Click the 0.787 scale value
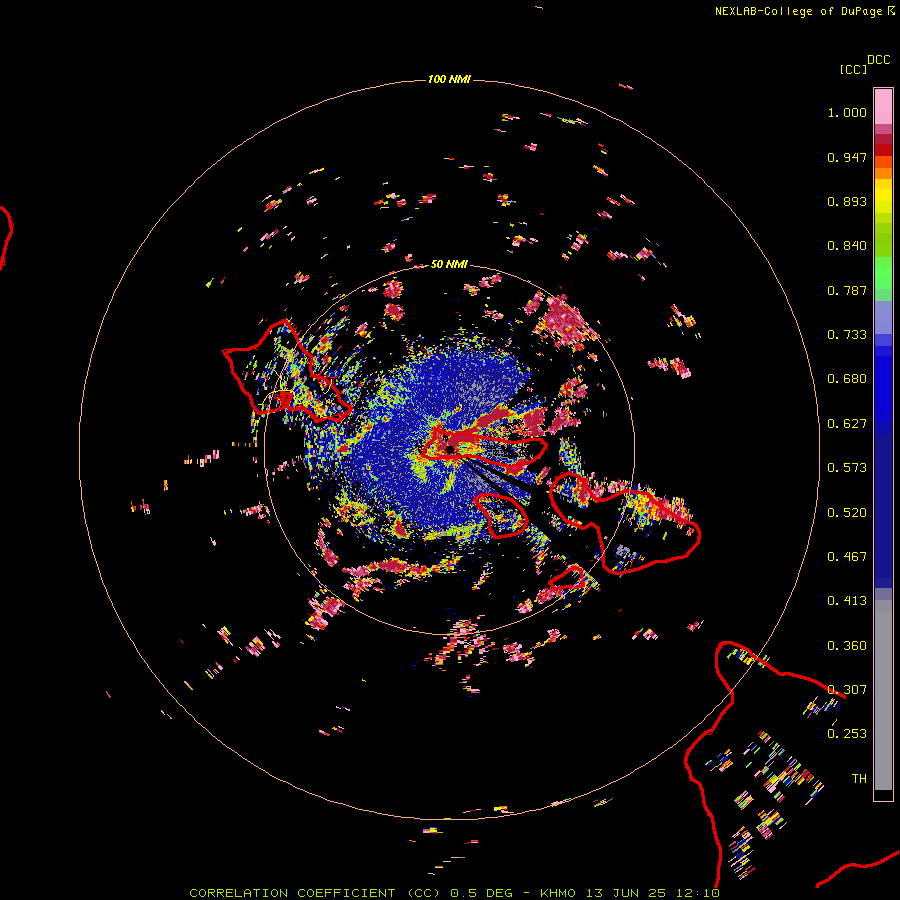This screenshot has height=900, width=900. pos(847,290)
